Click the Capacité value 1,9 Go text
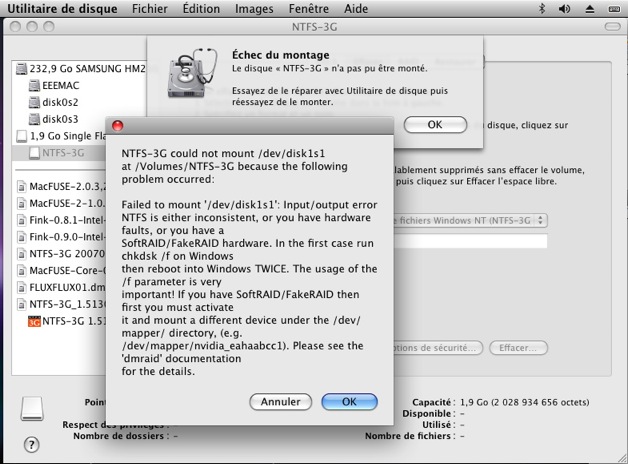628x464 pixels. tap(525, 402)
